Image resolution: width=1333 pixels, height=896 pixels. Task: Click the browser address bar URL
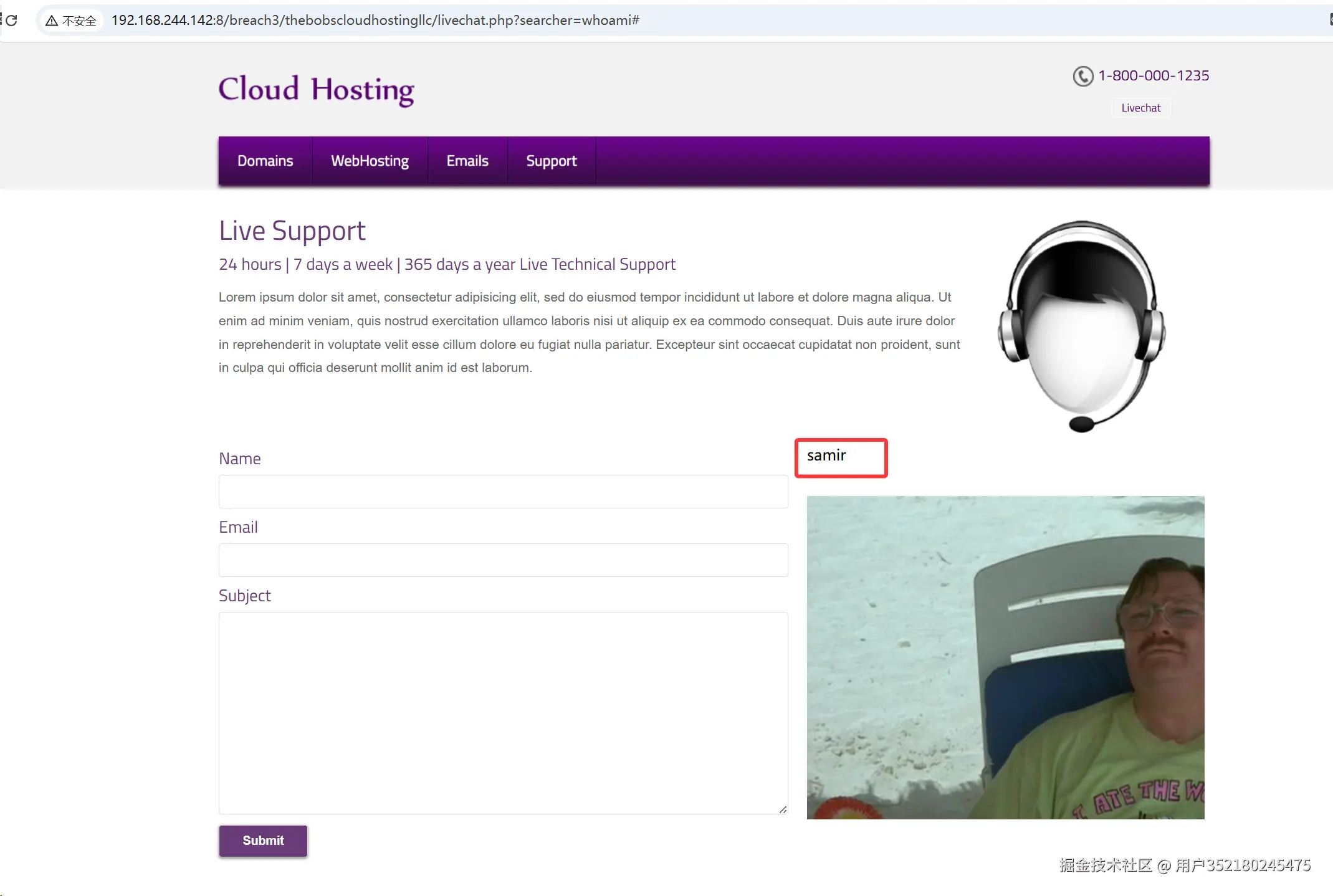pyautogui.click(x=375, y=21)
